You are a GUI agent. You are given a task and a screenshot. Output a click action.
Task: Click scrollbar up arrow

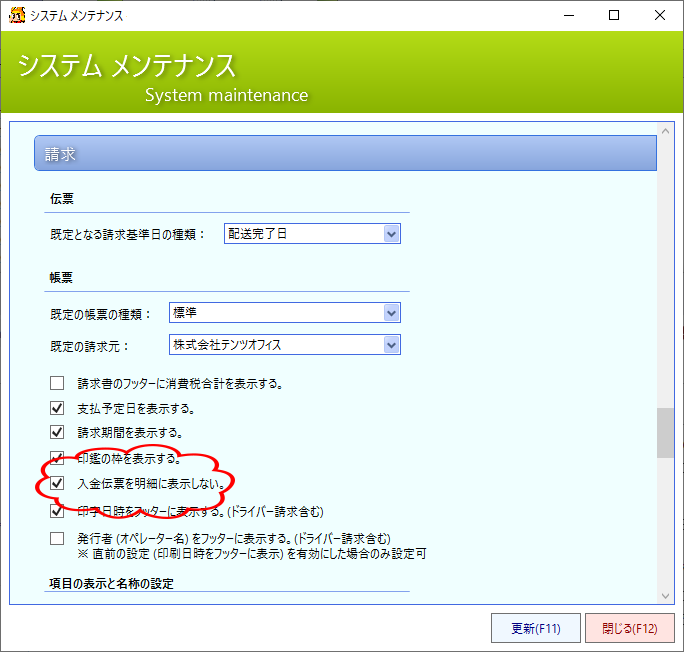(665, 133)
